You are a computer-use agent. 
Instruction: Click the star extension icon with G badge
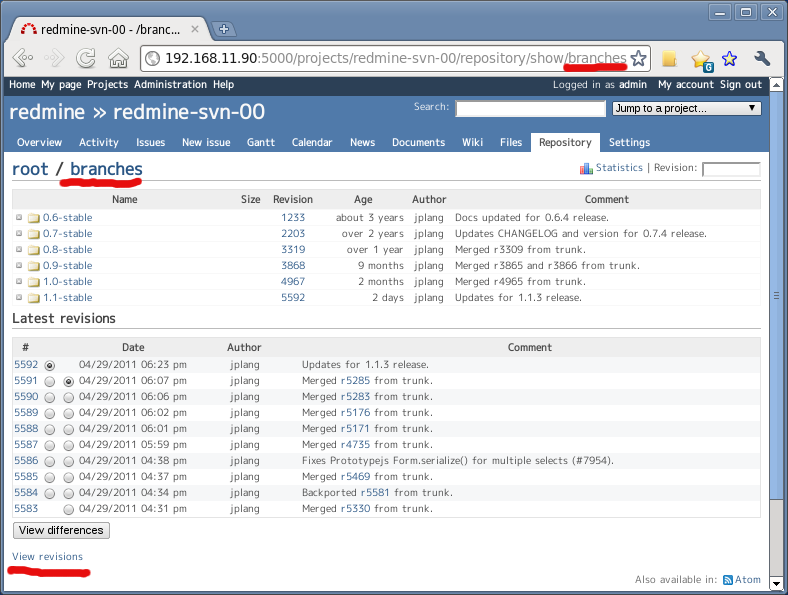[701, 60]
